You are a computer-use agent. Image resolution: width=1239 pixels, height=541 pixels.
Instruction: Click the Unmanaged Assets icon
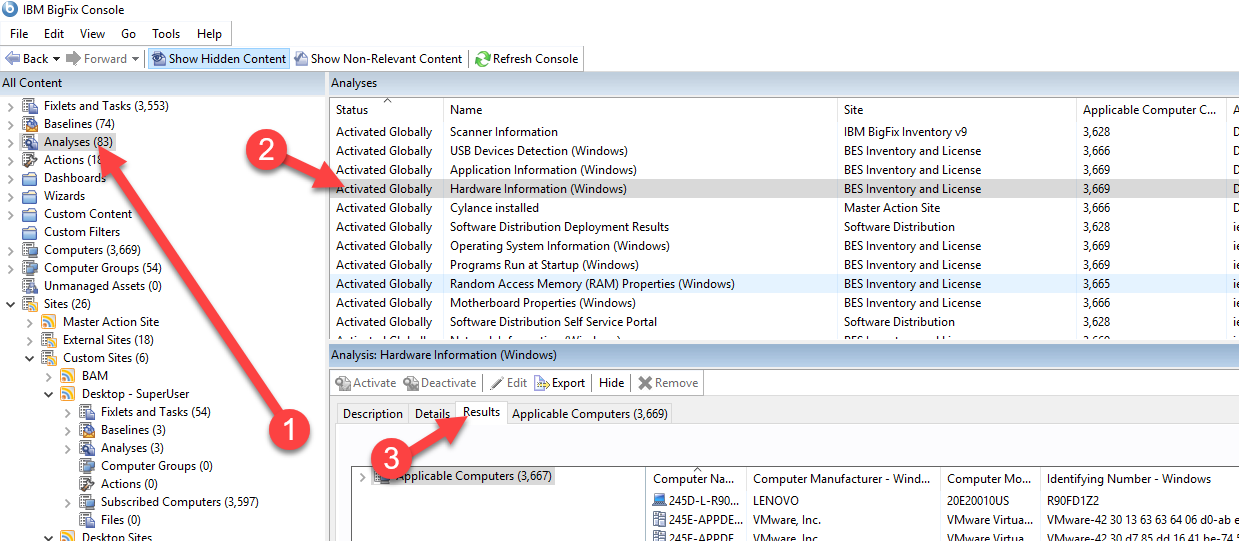coord(30,286)
